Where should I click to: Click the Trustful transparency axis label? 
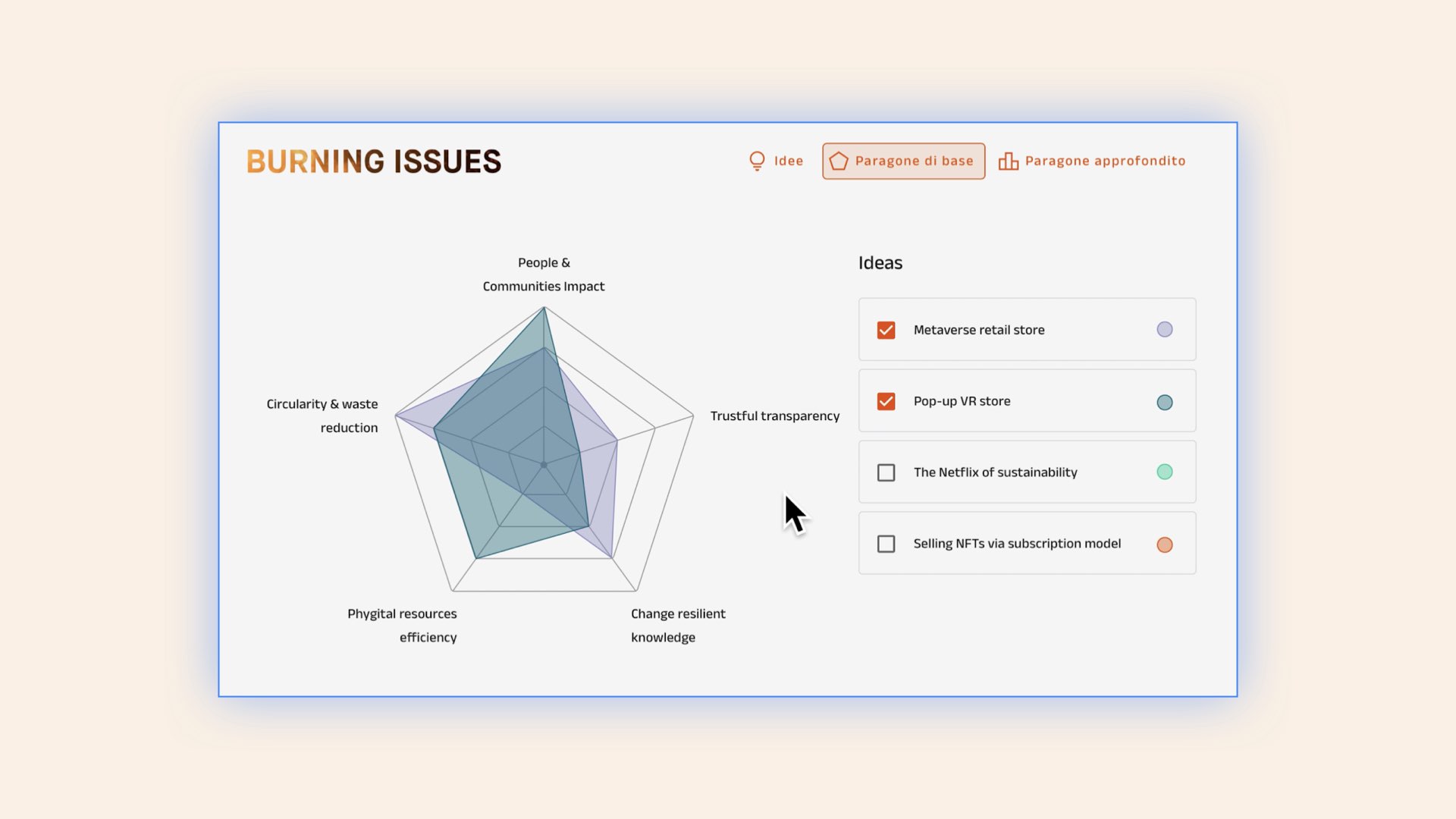point(774,416)
